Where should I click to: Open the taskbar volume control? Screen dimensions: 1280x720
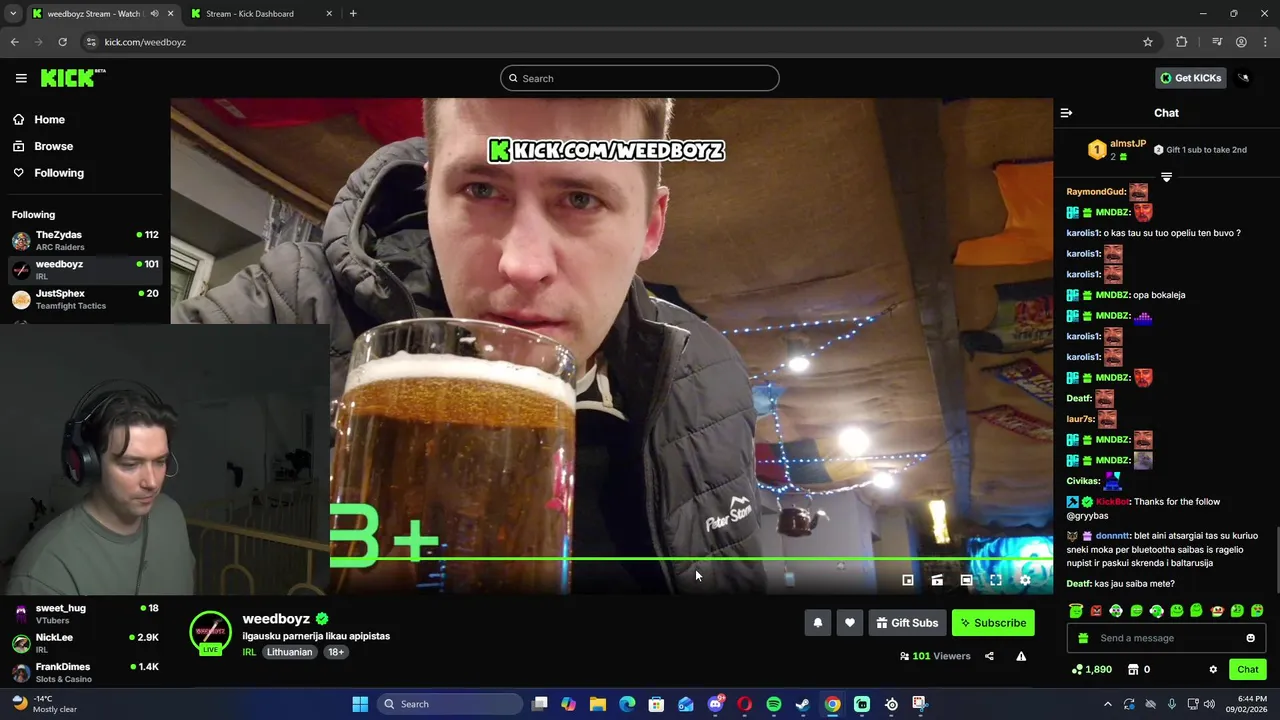1209,704
